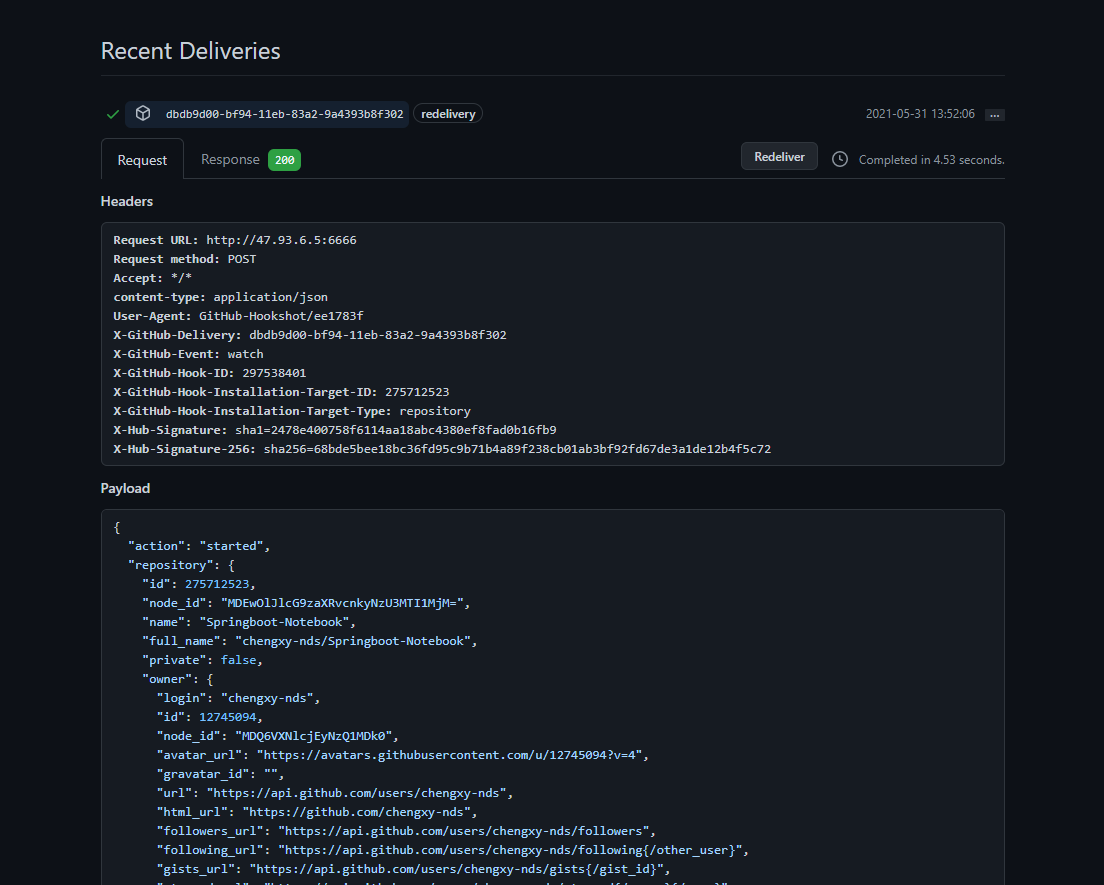This screenshot has width=1104, height=885.
Task: Click the timestamp 2021-05-31 13:52:06
Action: (920, 114)
